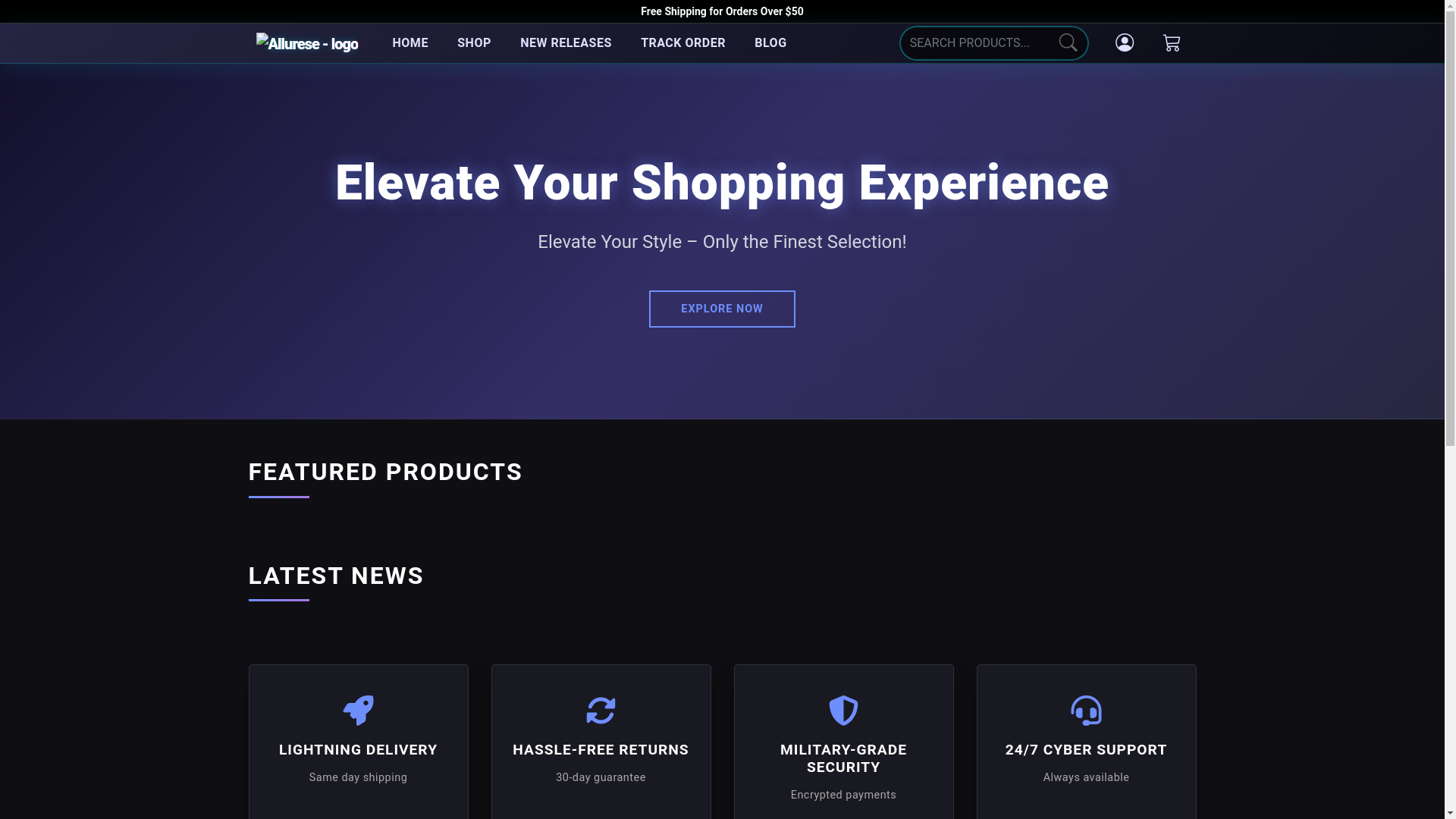This screenshot has width=1456, height=819.
Task: Go to the Home menu item
Action: pyautogui.click(x=410, y=43)
